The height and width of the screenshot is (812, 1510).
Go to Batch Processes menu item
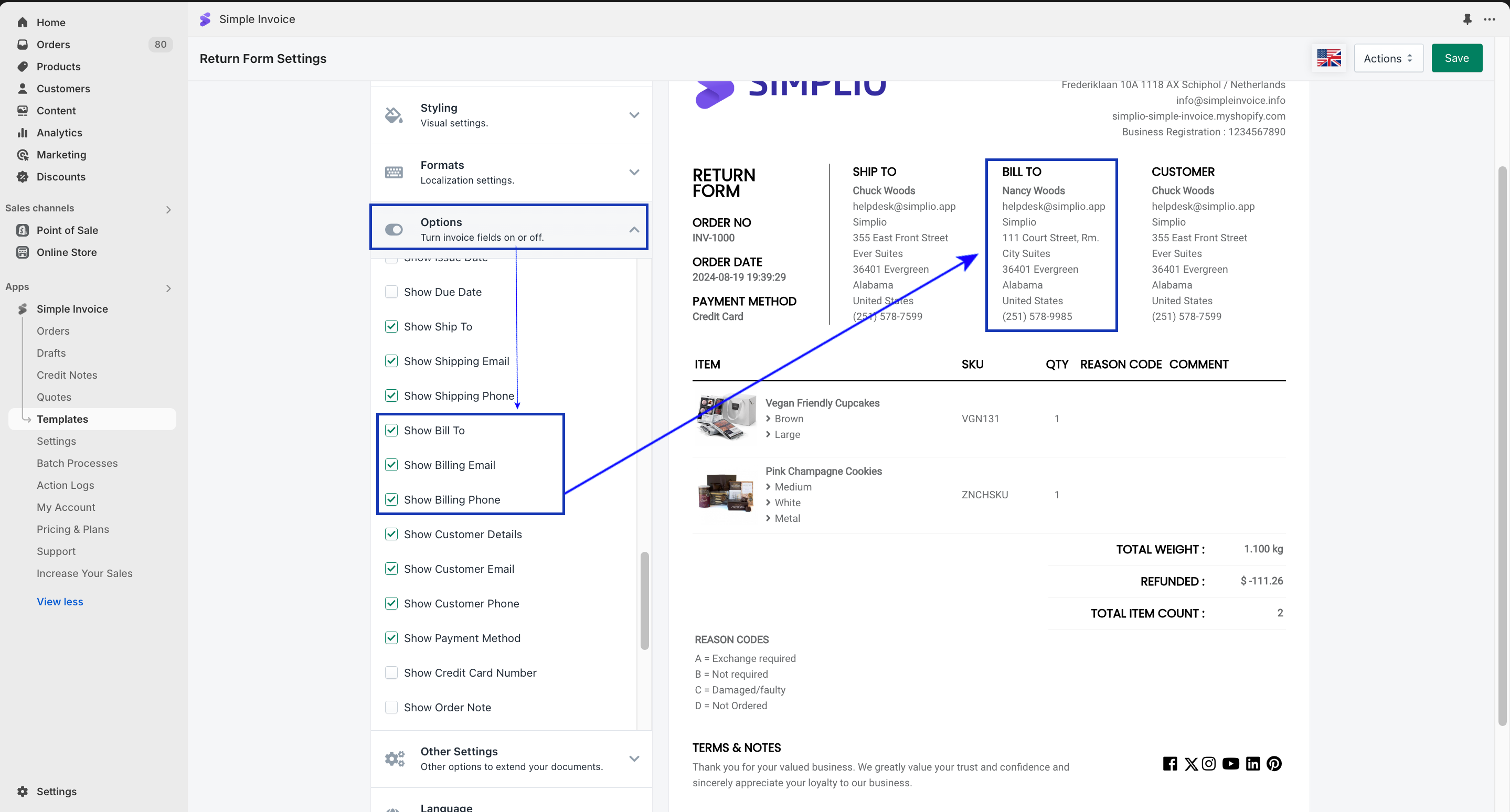click(77, 463)
